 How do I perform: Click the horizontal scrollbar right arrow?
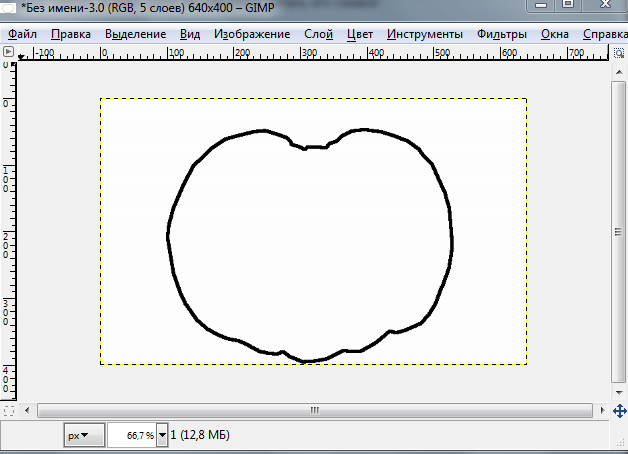coord(602,410)
